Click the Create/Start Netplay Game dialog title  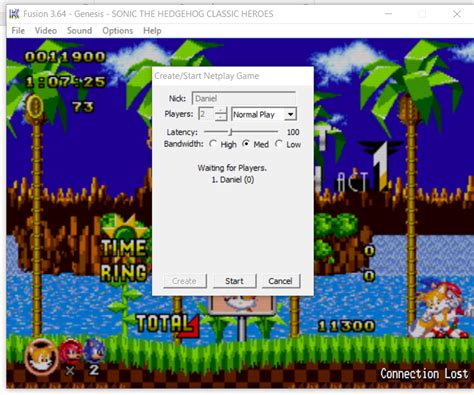[x=207, y=76]
